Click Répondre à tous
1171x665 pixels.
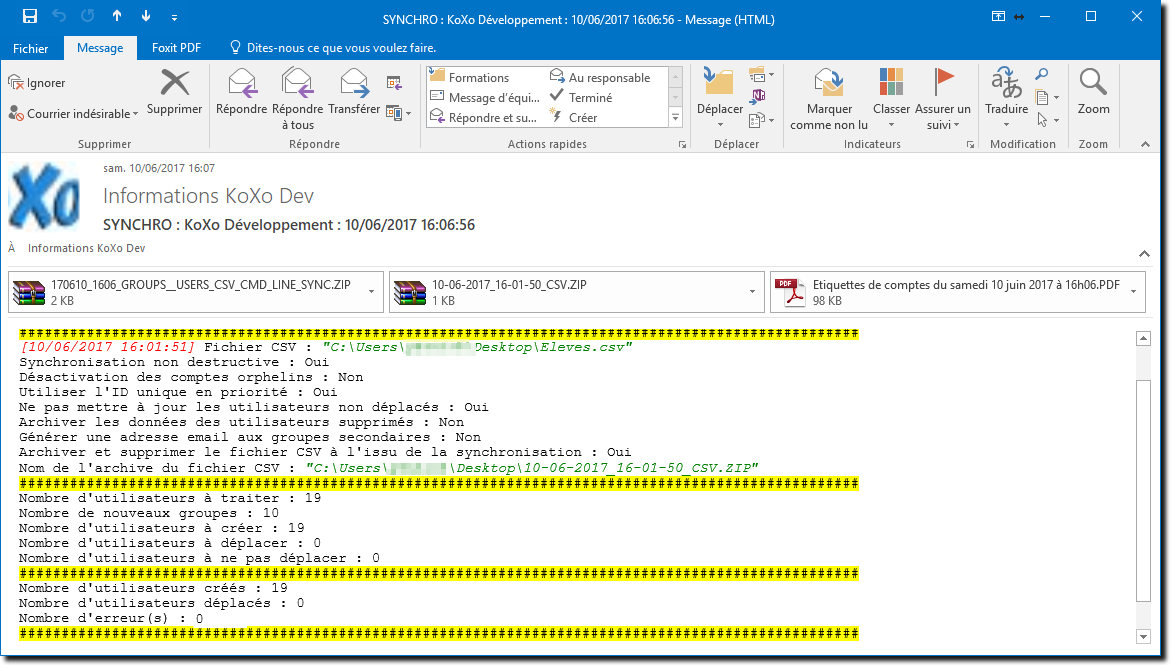297,99
